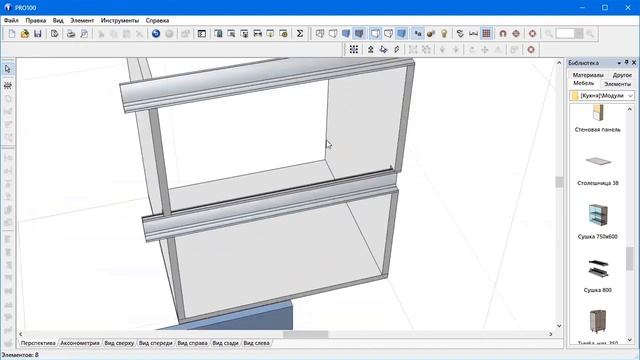Toggle the grid button
640x360 pixels.
coord(486,34)
